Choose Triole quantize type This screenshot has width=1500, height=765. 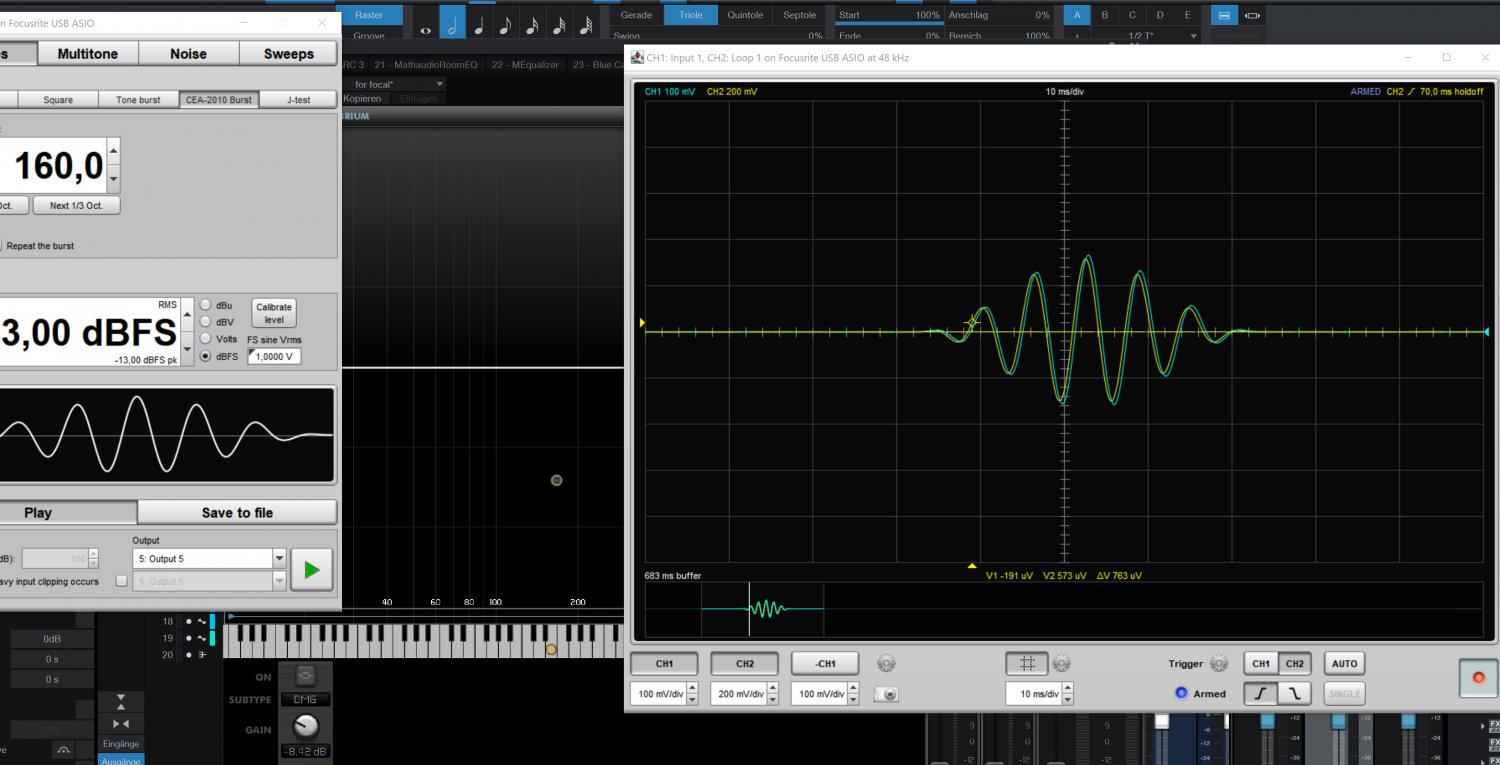pyautogui.click(x=691, y=15)
